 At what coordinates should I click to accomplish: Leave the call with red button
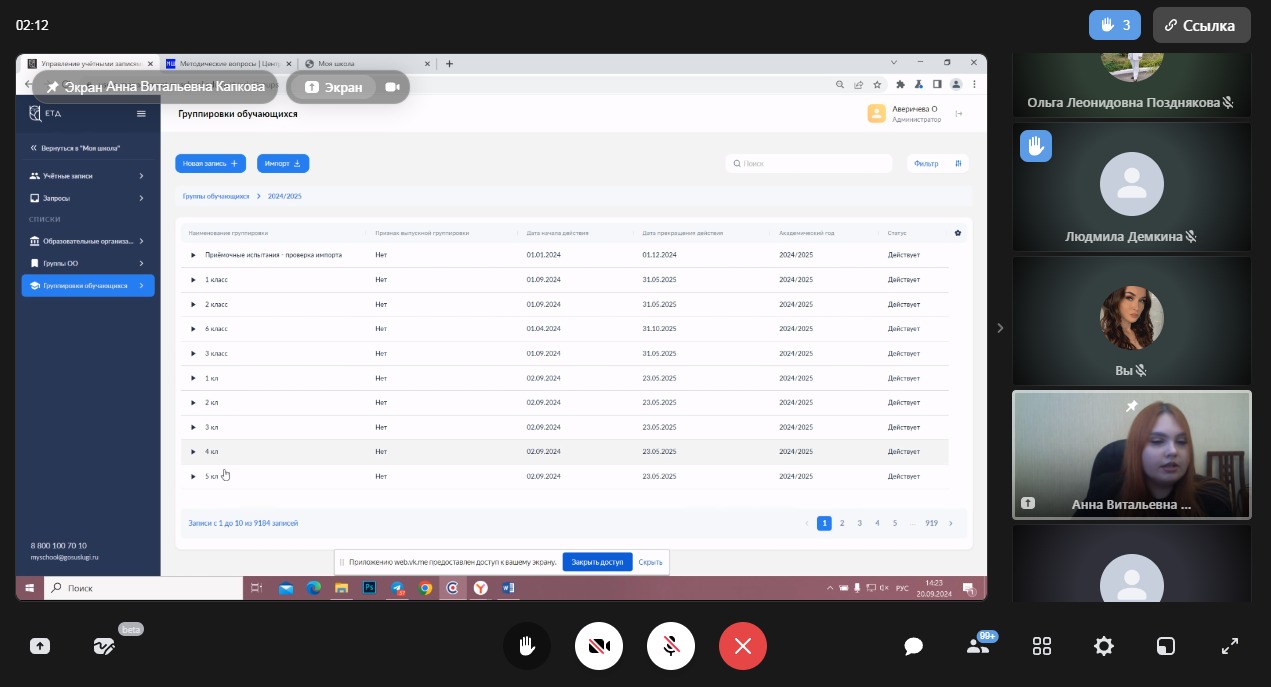point(742,646)
